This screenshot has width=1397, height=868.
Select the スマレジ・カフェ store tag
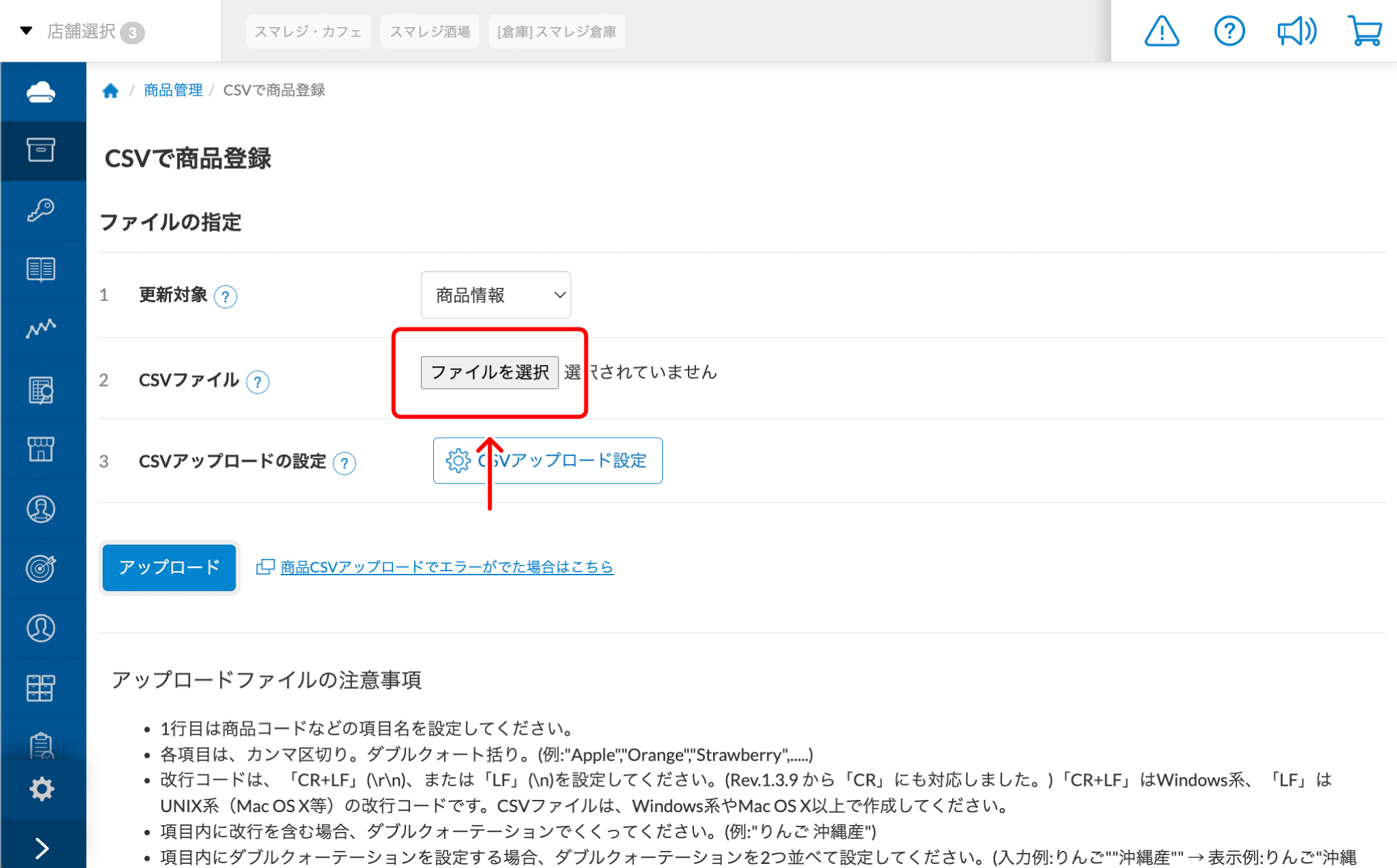(x=308, y=31)
